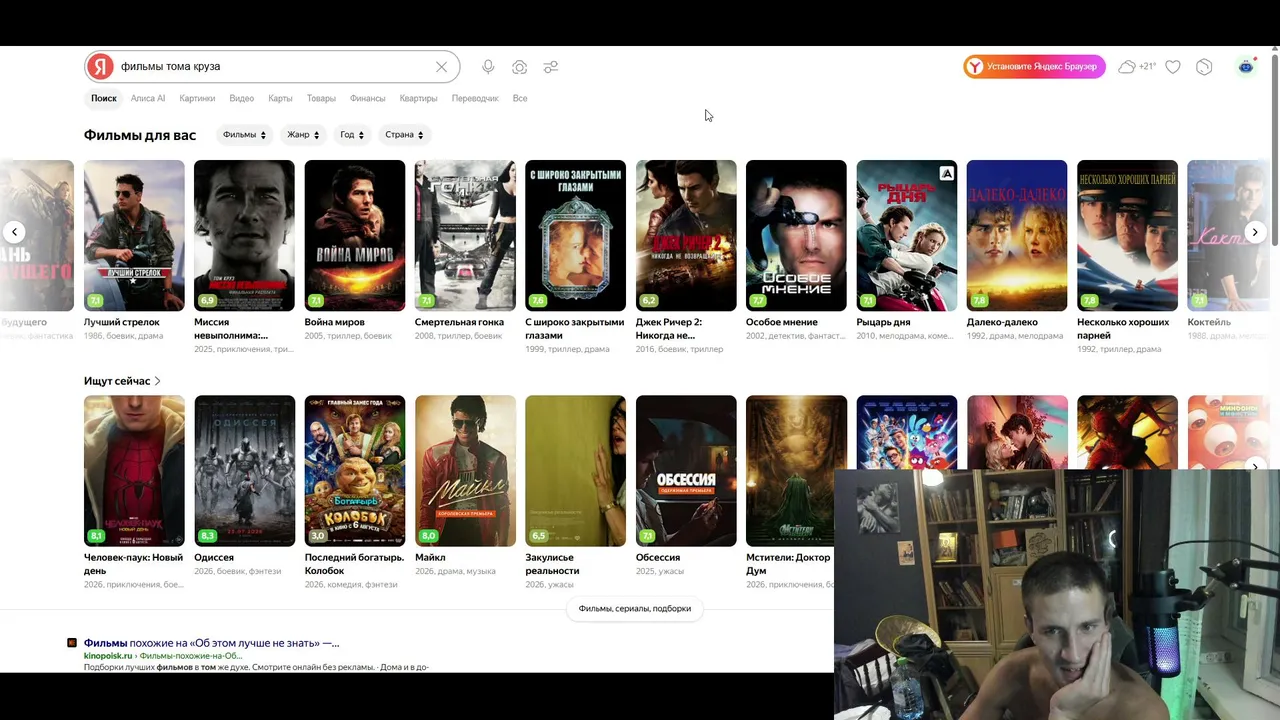Select the Поиск tab
This screenshot has height=720, width=1280.
coord(104,98)
